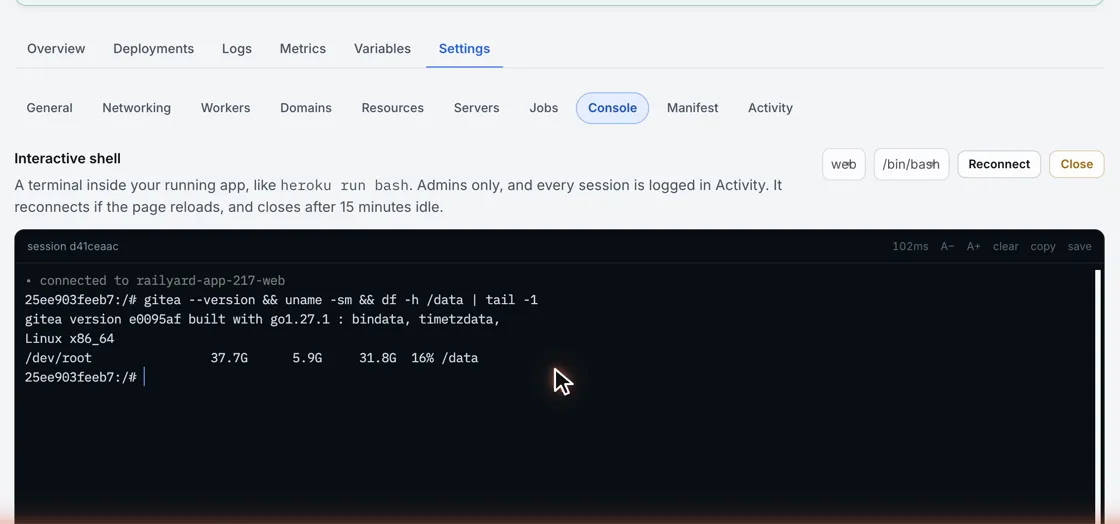The height and width of the screenshot is (524, 1120).
Task: Click the session d41ceaac label
Action: click(x=73, y=246)
